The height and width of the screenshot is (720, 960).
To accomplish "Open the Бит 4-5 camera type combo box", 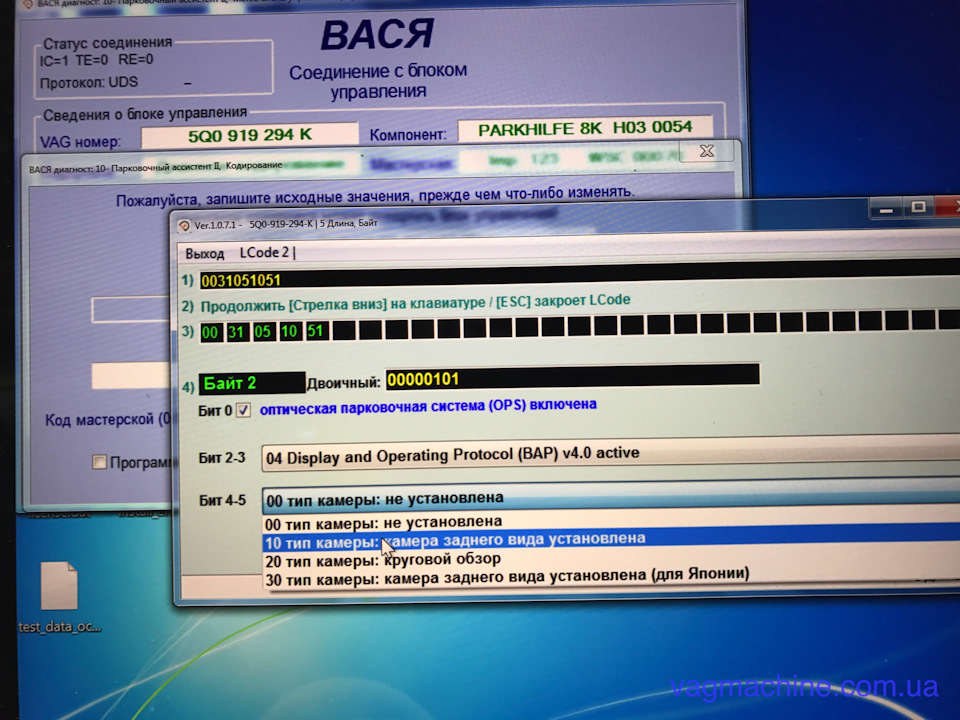I will pyautogui.click(x=610, y=499).
